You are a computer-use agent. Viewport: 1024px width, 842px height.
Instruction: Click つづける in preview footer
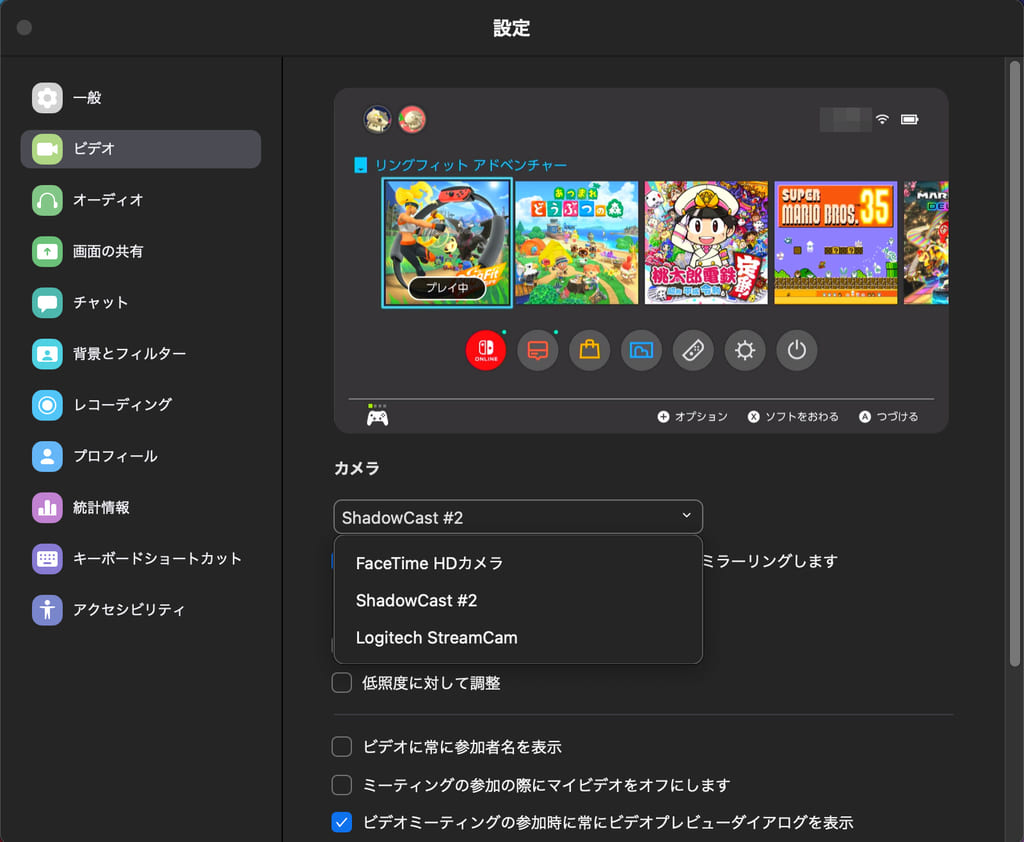click(x=888, y=417)
